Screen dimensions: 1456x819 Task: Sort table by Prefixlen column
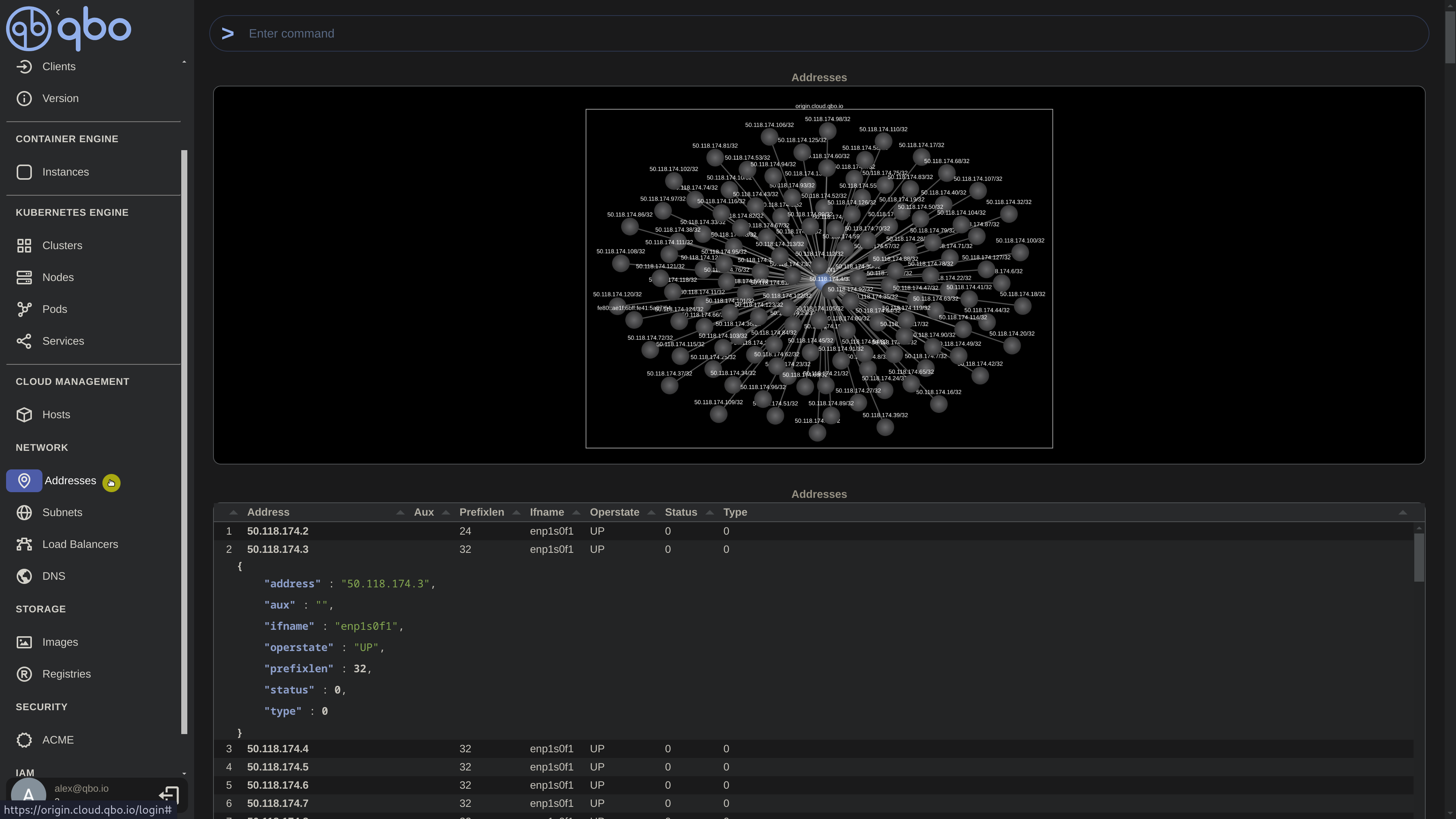tap(482, 512)
